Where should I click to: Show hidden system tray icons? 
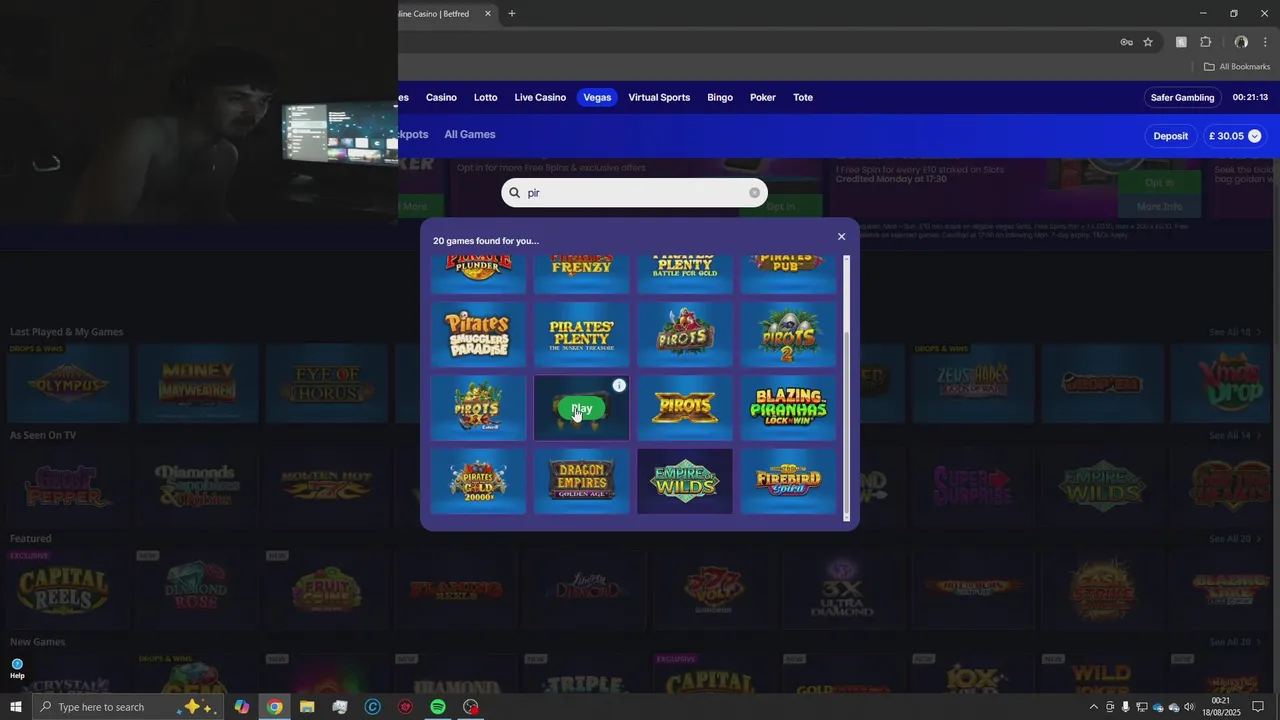point(1093,707)
